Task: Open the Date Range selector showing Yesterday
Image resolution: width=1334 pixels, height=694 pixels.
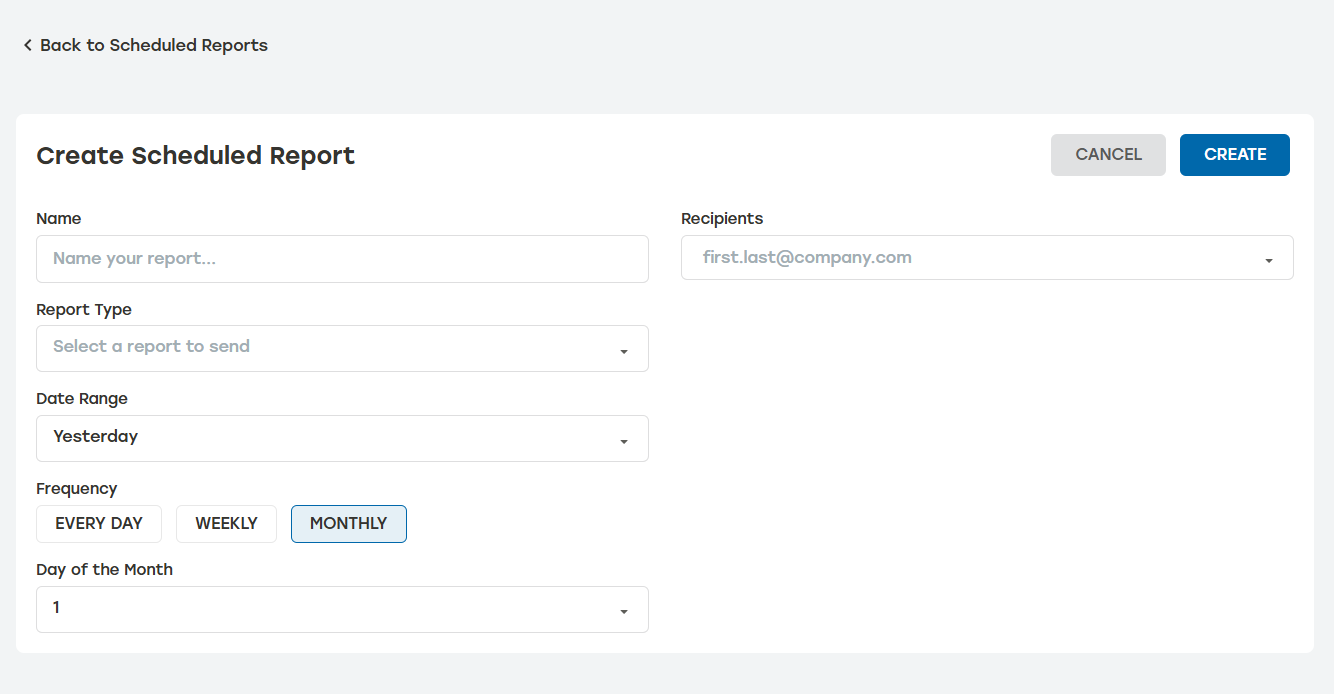Action: [342, 438]
